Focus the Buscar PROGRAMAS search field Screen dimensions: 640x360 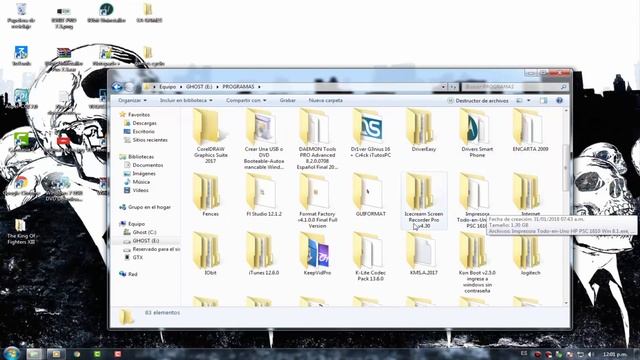coord(515,87)
